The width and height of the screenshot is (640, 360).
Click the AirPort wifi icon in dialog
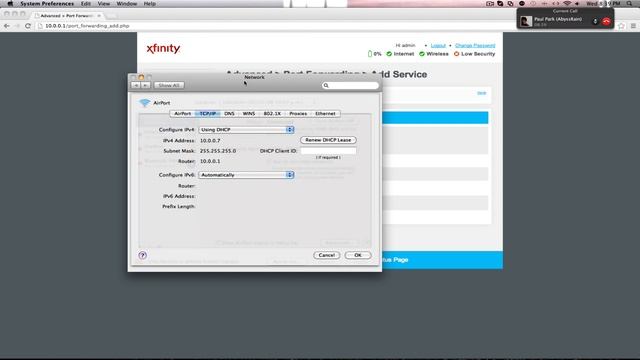[144, 103]
